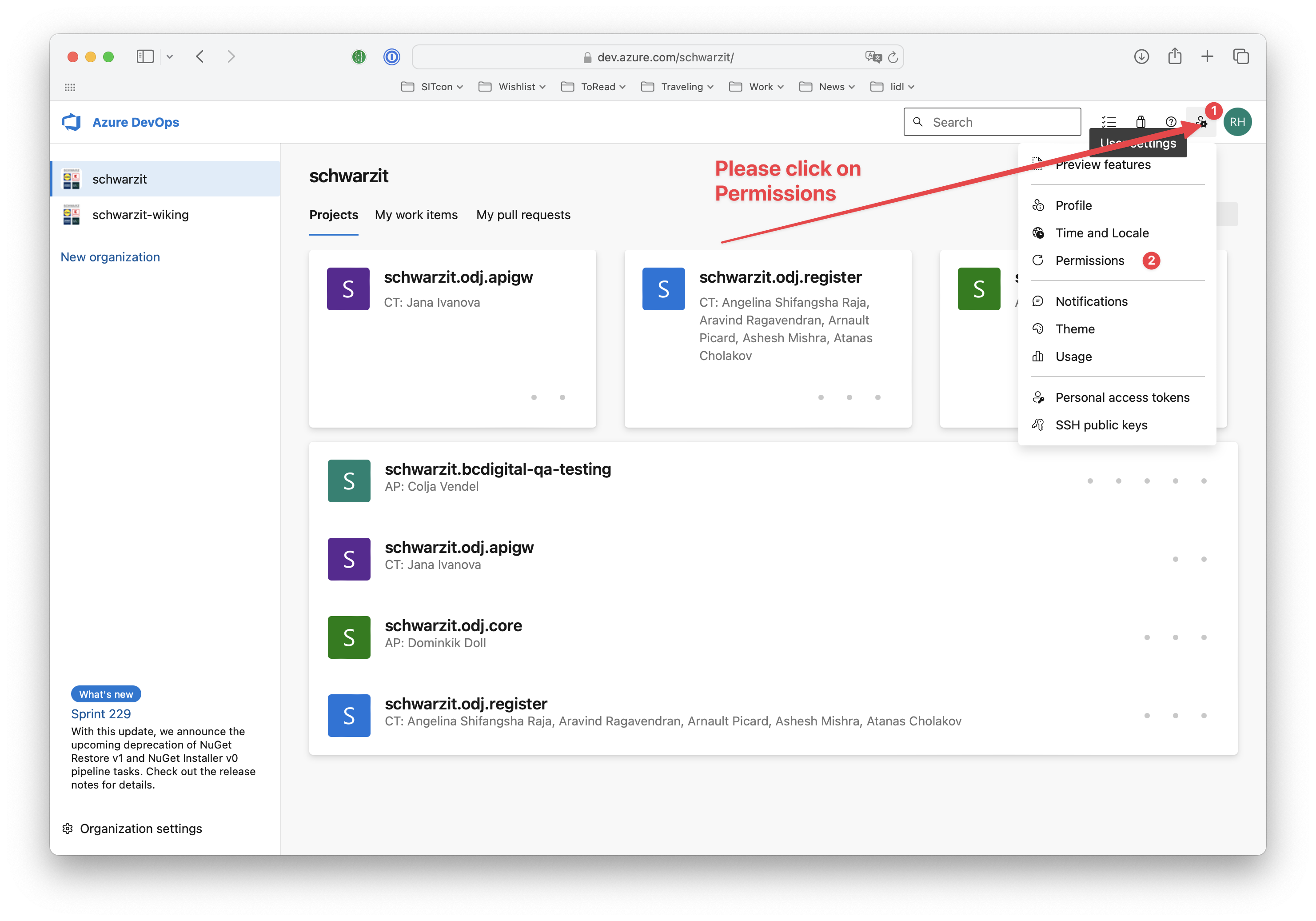Image resolution: width=1316 pixels, height=921 pixels.
Task: Go forward with Safari forward arrow
Action: click(x=231, y=57)
